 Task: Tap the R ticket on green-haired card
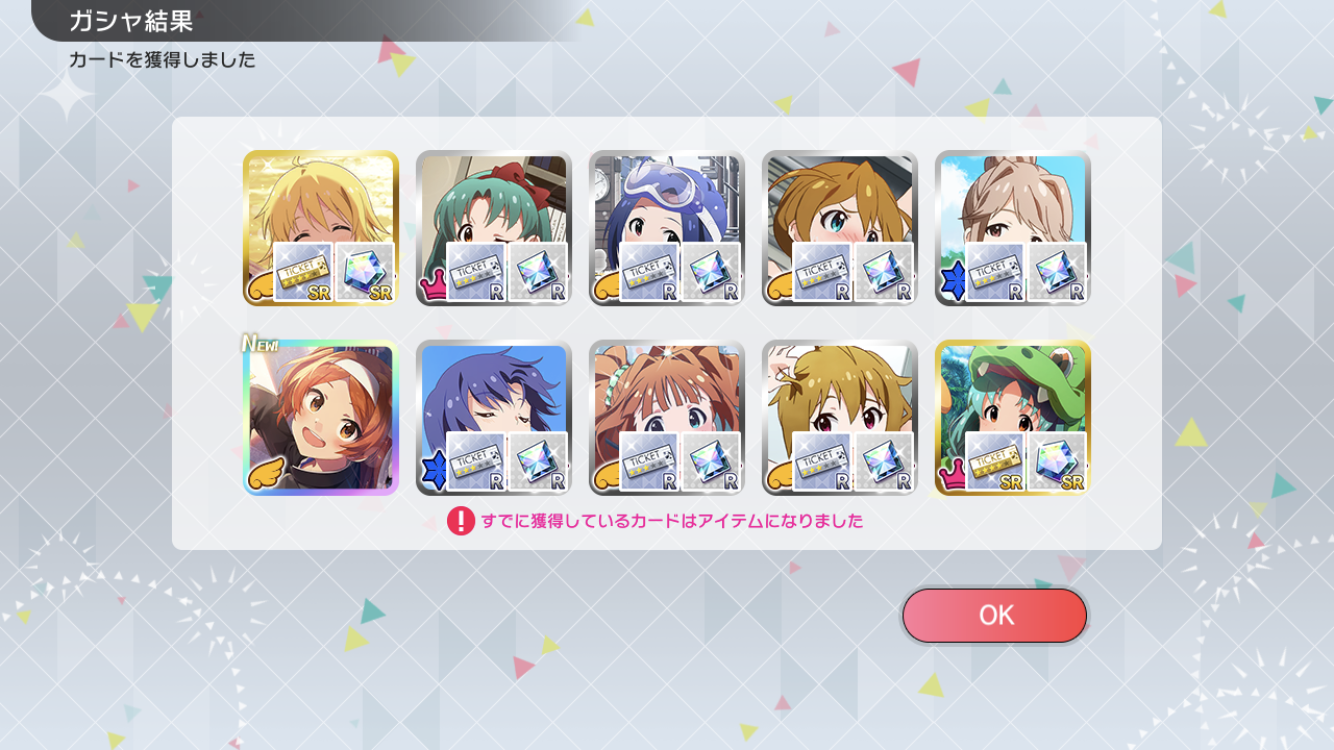click(x=477, y=272)
